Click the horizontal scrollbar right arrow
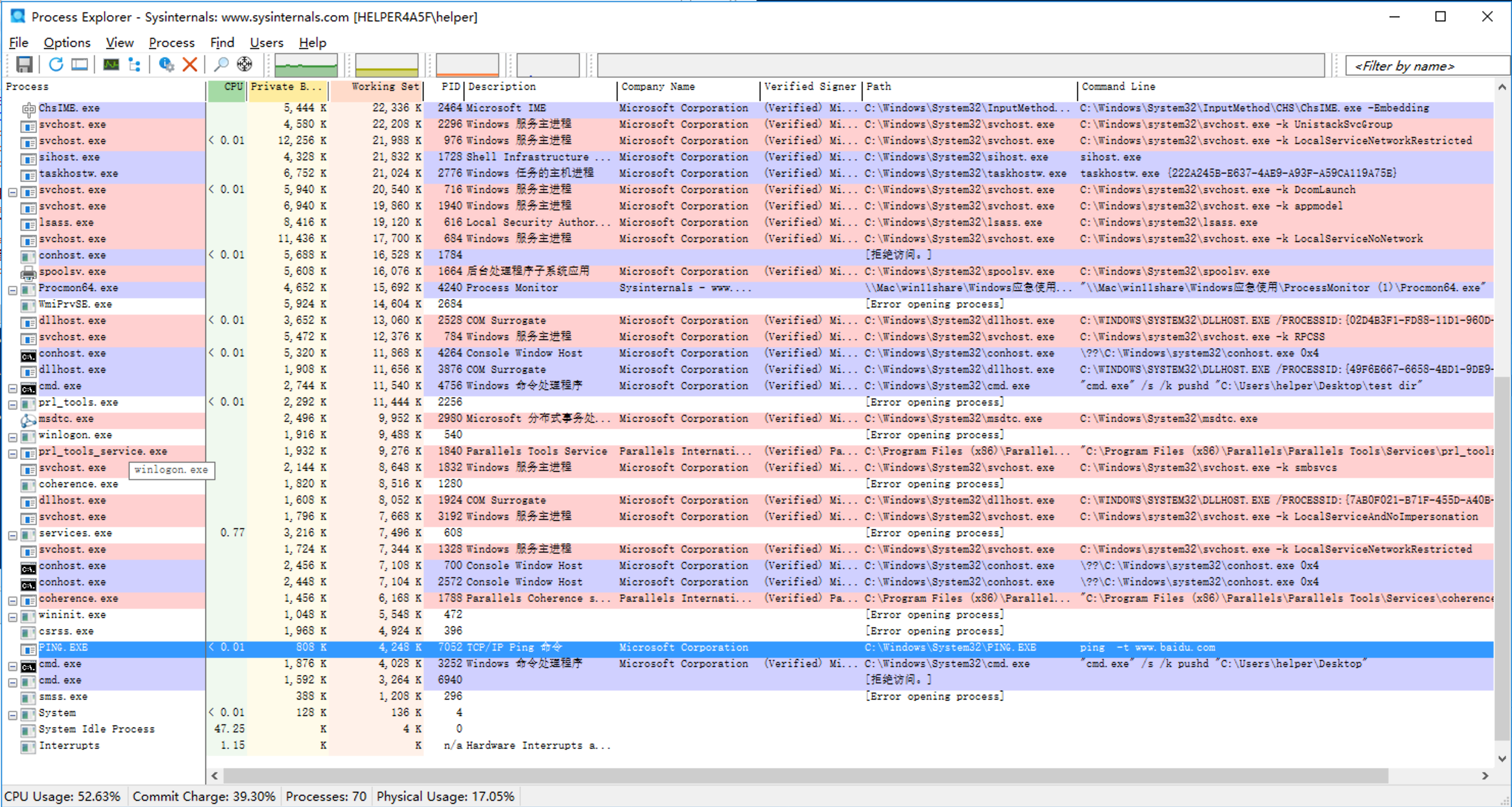This screenshot has height=807, width=1512. 1484,776
